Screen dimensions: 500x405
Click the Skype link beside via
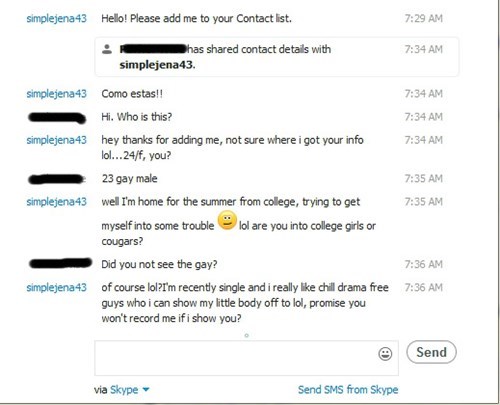pyautogui.click(x=124, y=389)
